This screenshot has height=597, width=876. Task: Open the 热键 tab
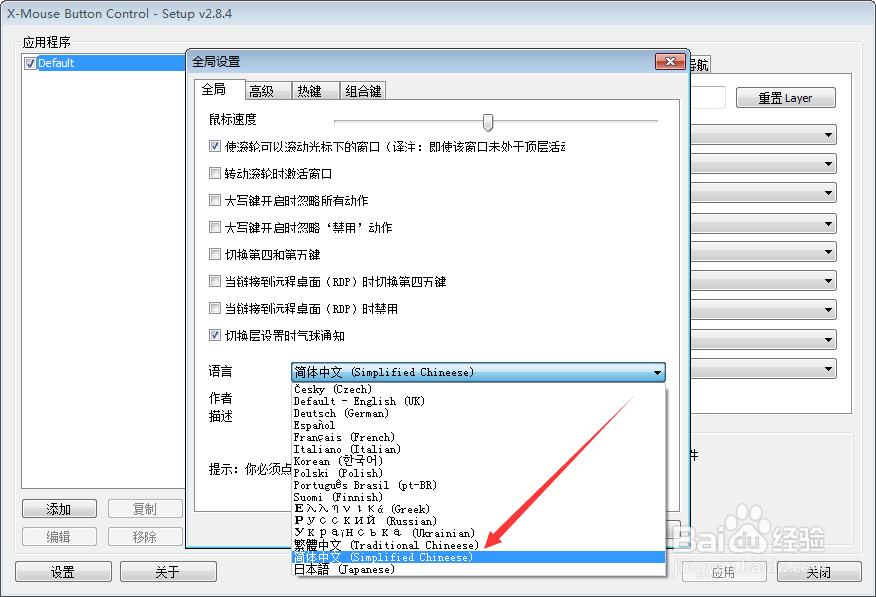click(316, 90)
